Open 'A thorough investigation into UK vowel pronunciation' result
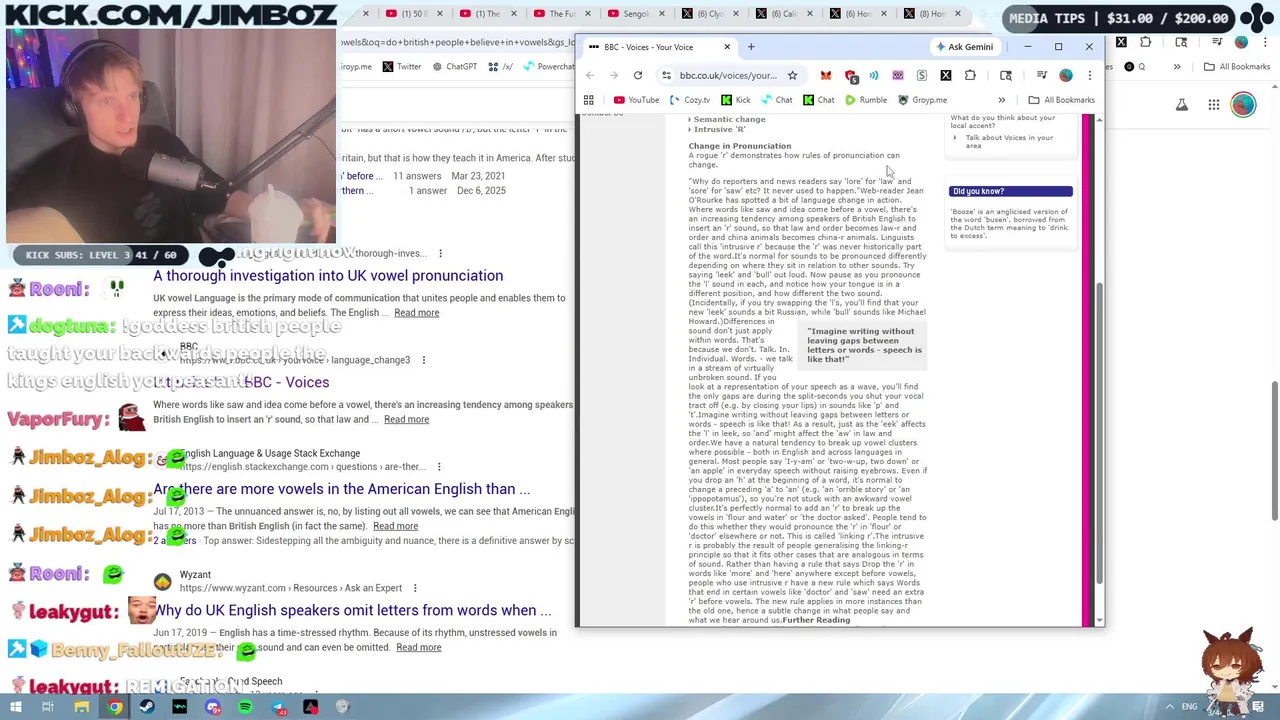The height and width of the screenshot is (720, 1280). (x=328, y=276)
